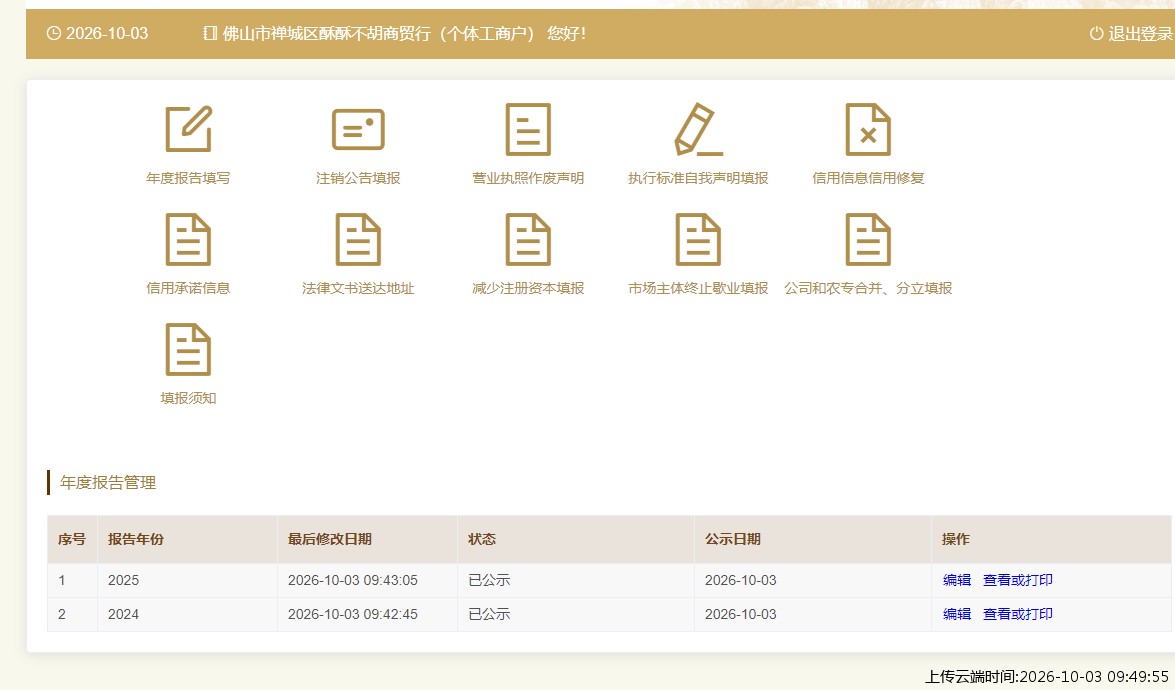Open 查看或打印 for the 2024 report

(1018, 614)
